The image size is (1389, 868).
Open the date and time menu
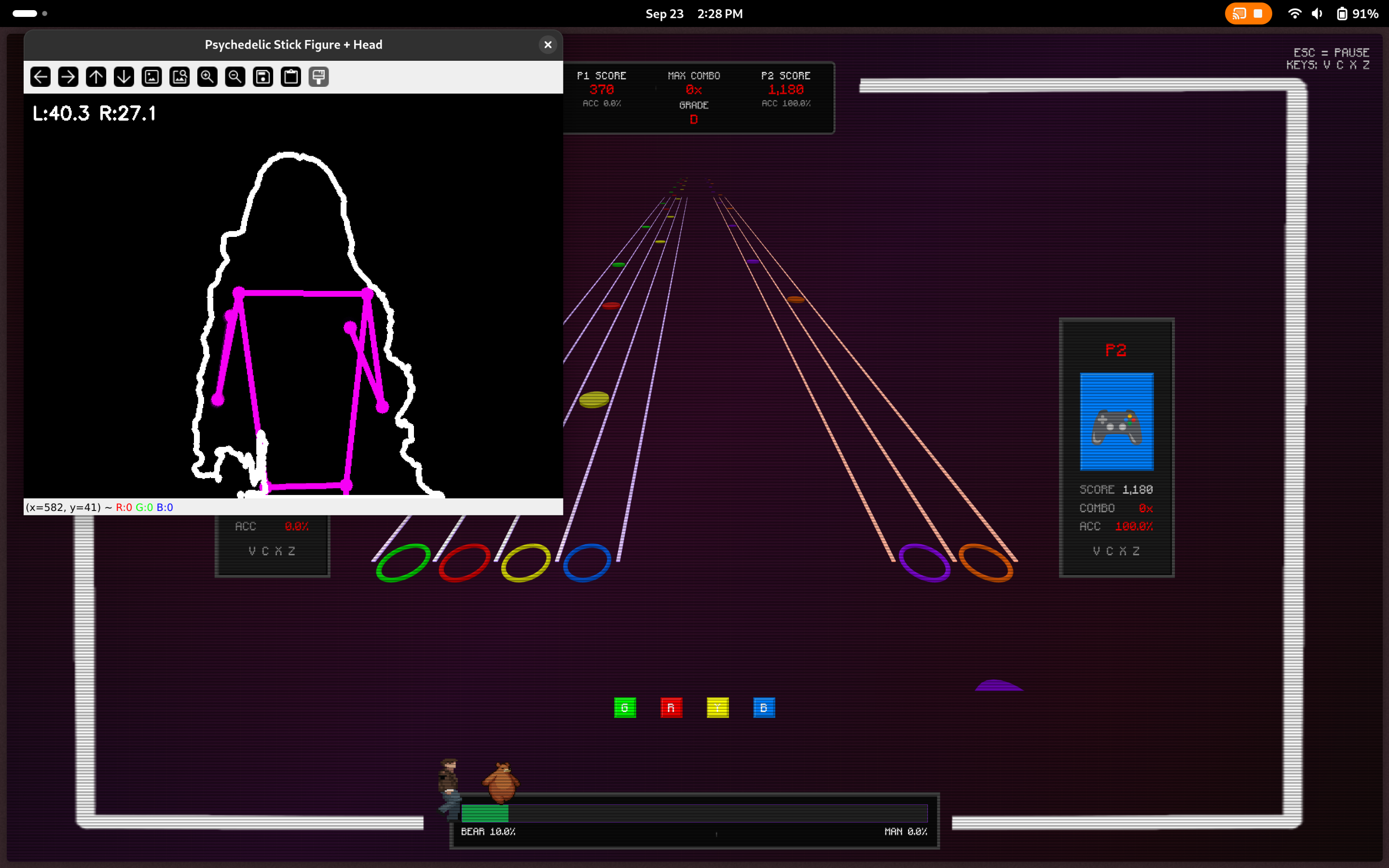(x=694, y=14)
